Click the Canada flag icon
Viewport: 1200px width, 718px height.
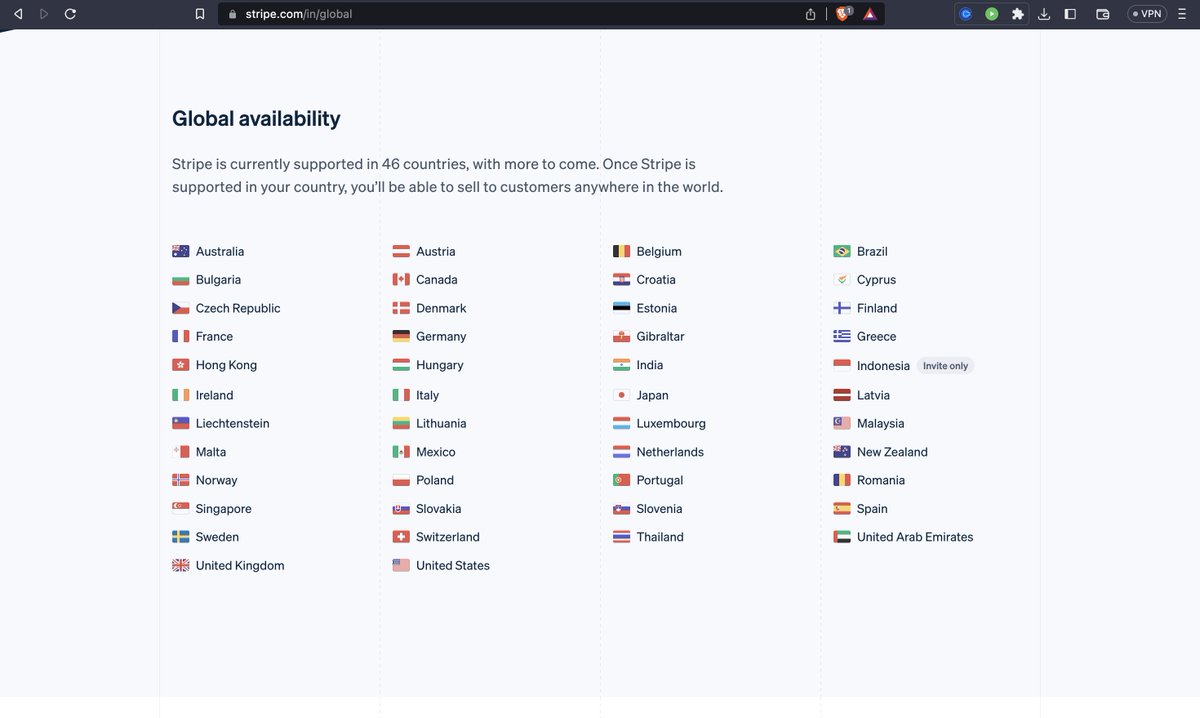(x=401, y=280)
